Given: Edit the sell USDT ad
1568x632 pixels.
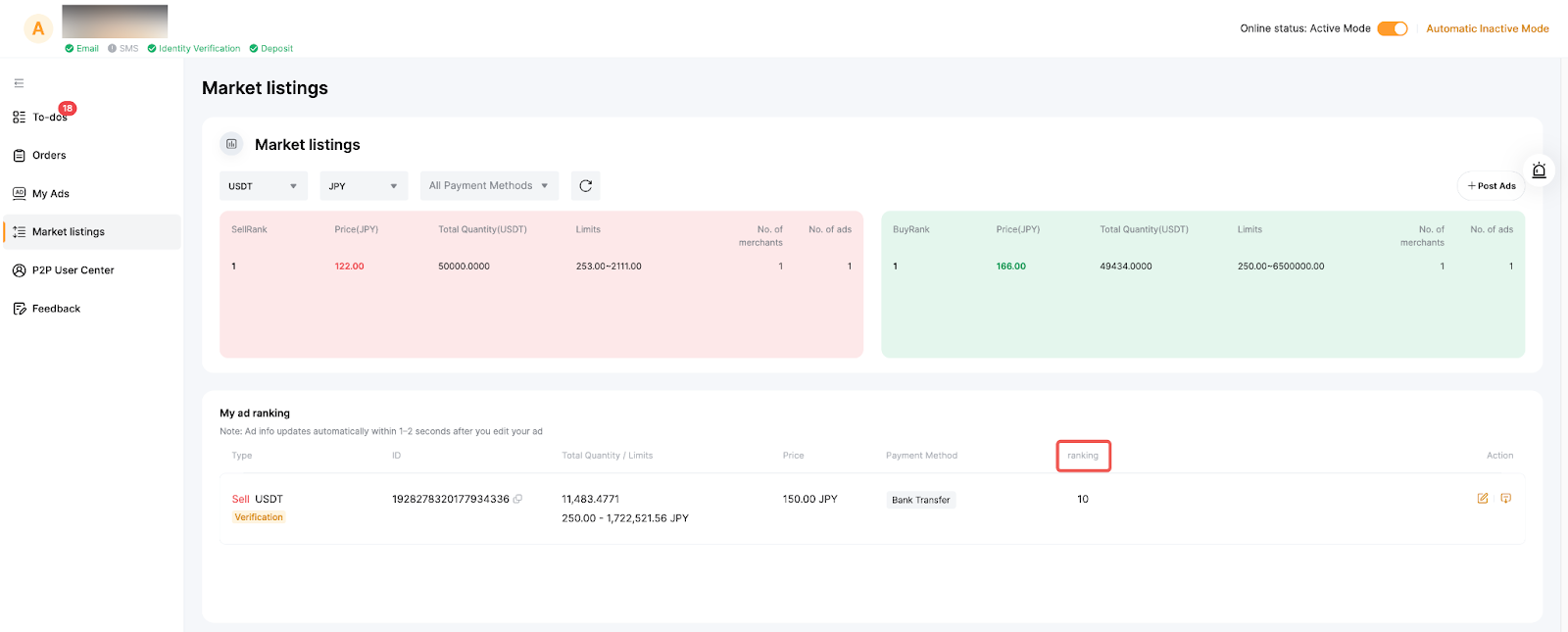Looking at the screenshot, I should pyautogui.click(x=1483, y=499).
